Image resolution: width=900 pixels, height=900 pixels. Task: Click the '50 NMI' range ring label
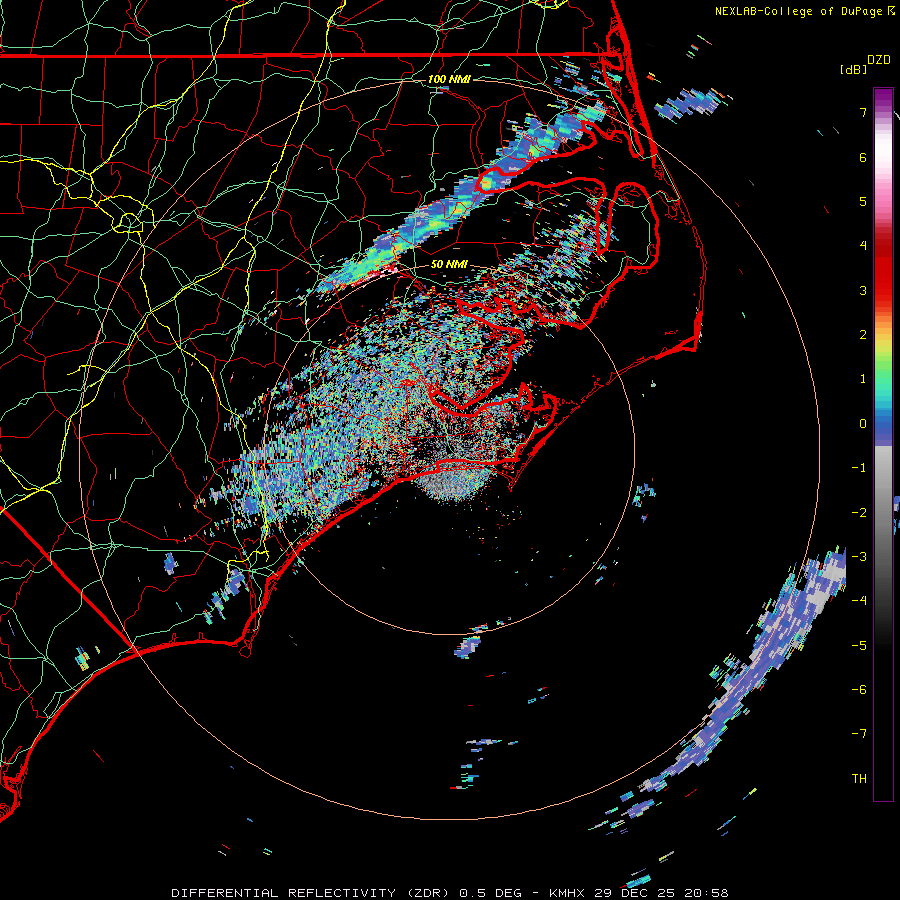[x=449, y=264]
